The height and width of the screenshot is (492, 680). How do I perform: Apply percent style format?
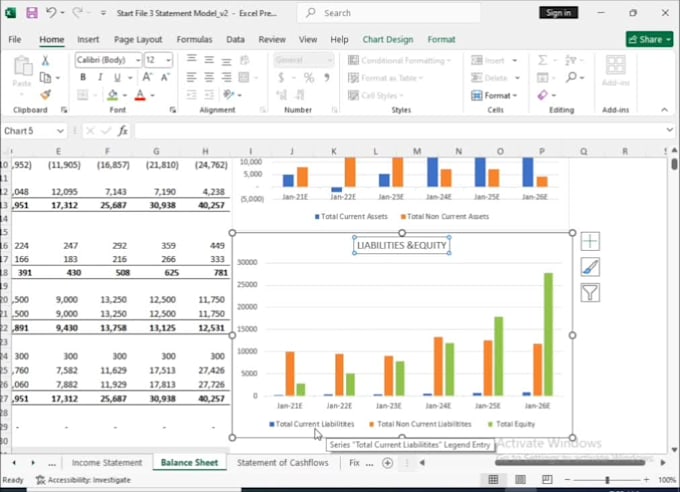pos(309,78)
